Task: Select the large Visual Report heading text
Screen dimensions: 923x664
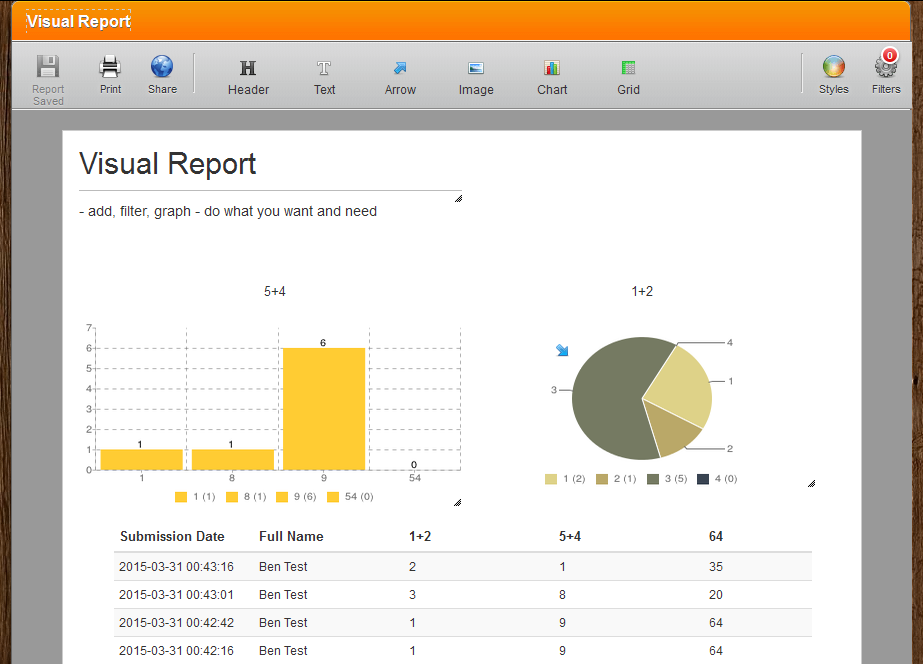Action: click(x=168, y=164)
